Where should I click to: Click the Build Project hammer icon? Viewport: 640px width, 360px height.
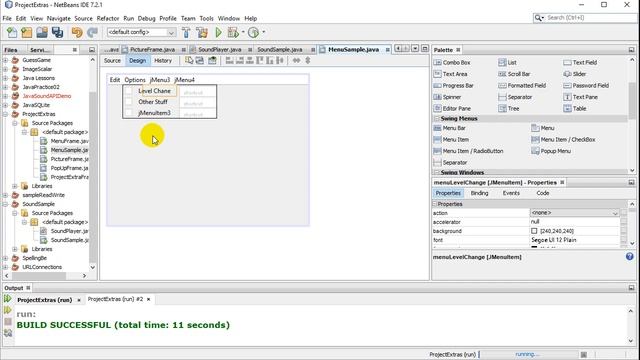pos(186,32)
